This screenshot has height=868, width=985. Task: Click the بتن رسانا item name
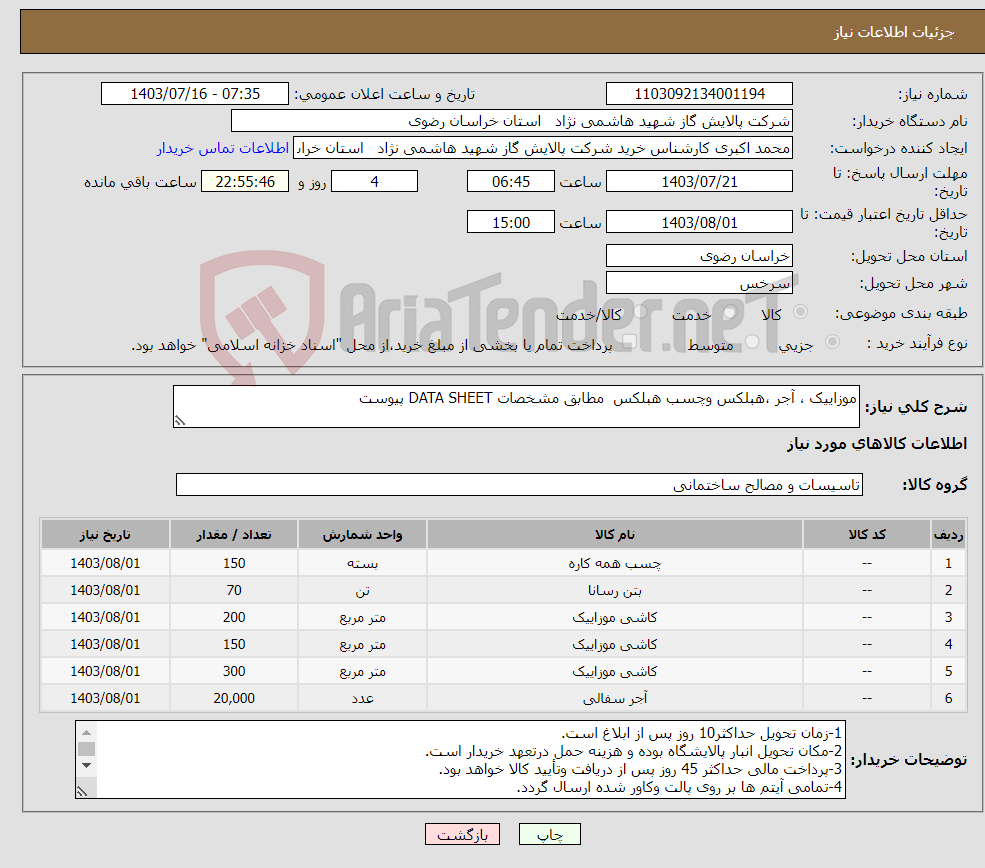614,590
